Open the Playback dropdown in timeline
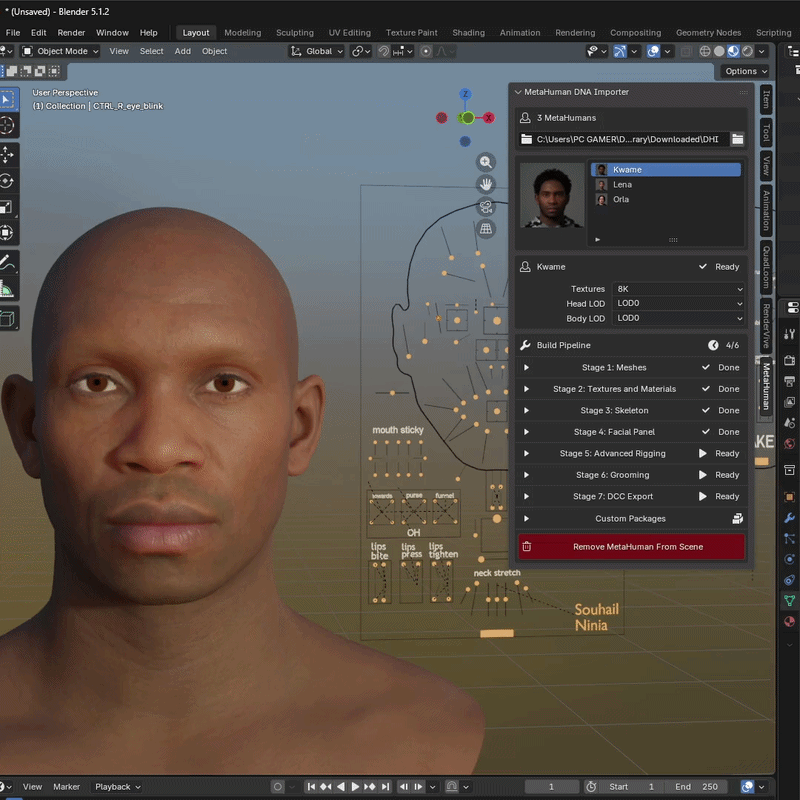The width and height of the screenshot is (800, 800). [x=117, y=787]
